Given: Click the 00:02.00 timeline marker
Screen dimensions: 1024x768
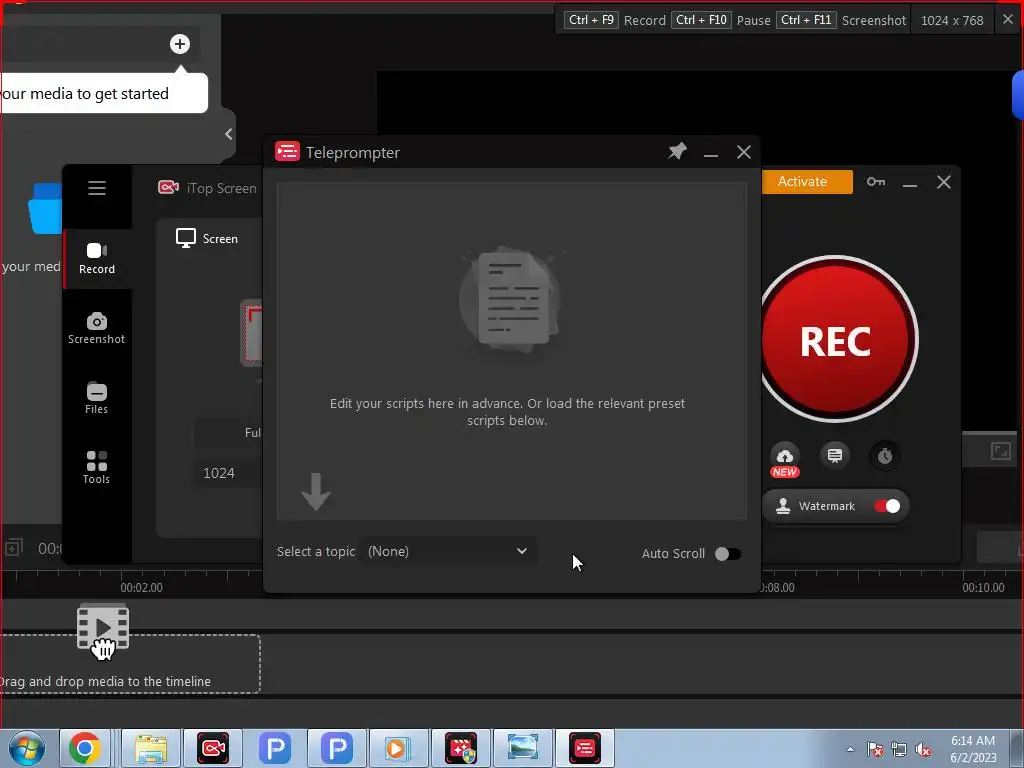Looking at the screenshot, I should click(141, 588).
